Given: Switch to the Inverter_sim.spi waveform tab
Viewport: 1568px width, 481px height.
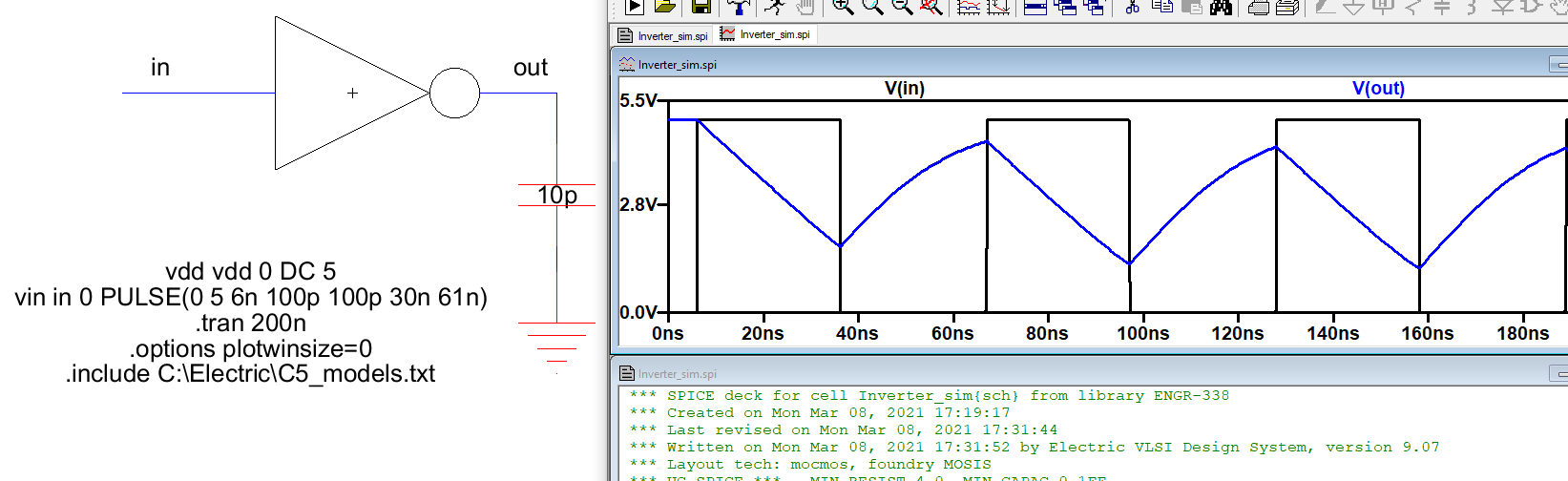Looking at the screenshot, I should pyautogui.click(x=765, y=34).
